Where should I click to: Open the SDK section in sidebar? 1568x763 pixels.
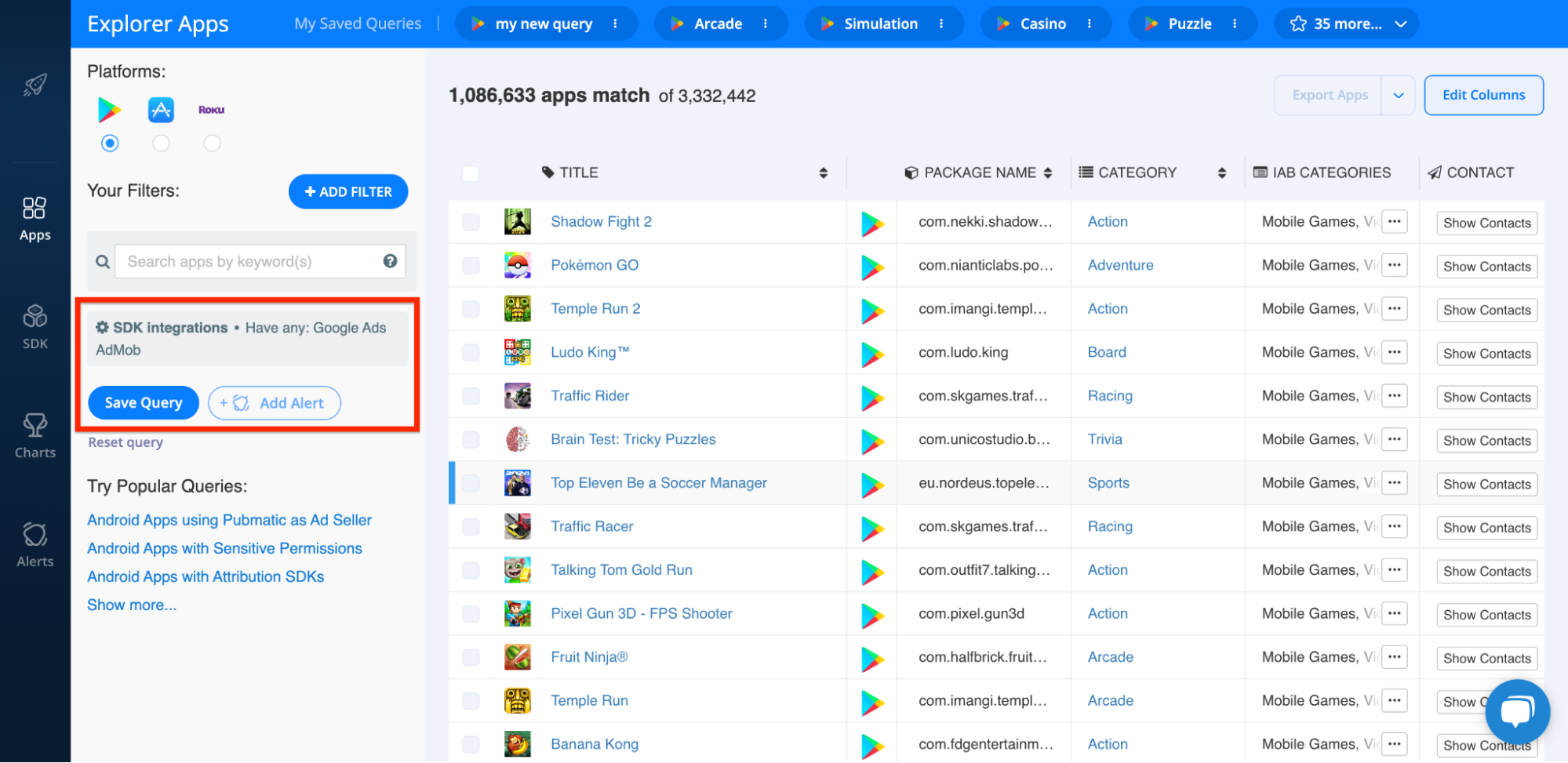tap(35, 327)
